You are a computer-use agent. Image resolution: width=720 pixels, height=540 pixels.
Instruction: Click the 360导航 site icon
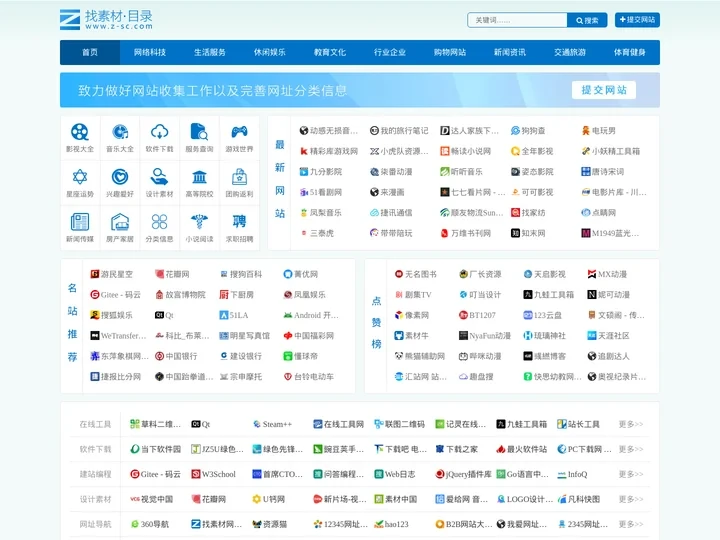click(135, 524)
